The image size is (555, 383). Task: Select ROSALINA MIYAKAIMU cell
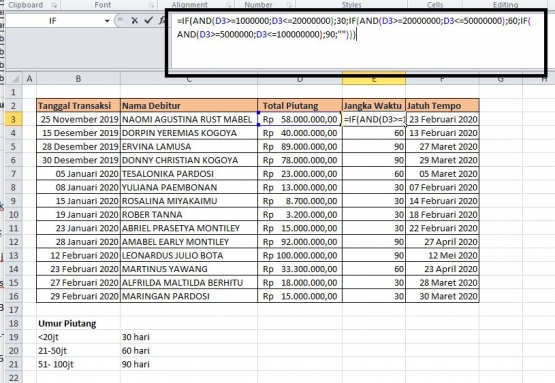click(189, 201)
